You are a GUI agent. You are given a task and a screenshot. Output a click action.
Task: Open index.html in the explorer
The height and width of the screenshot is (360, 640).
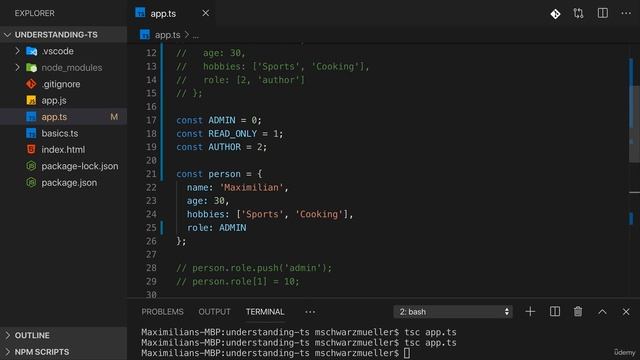(x=63, y=149)
